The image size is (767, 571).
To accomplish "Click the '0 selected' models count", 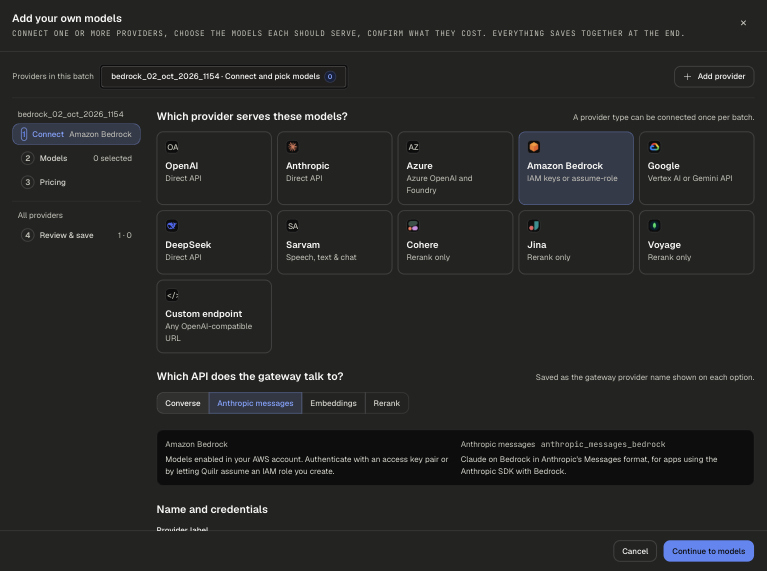I will pyautogui.click(x=113, y=158).
